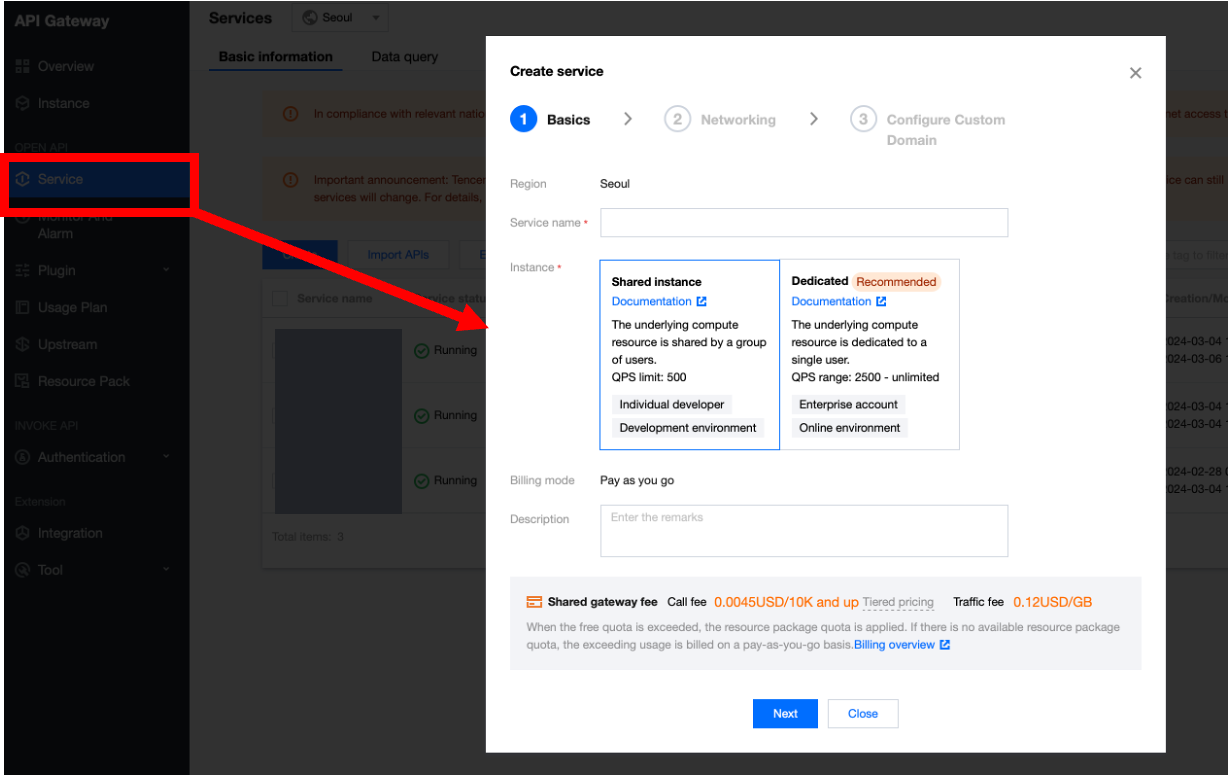Select the Dedicated instance card
The width and height of the screenshot is (1228, 776).
click(869, 354)
